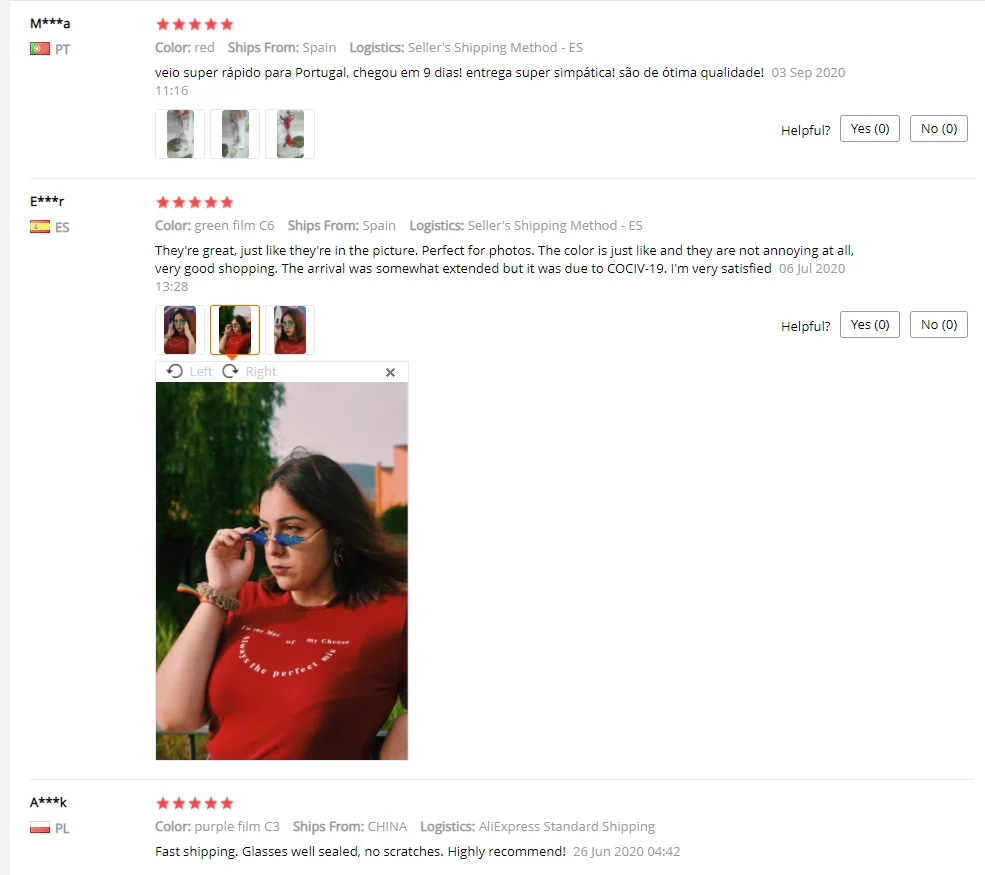Mark M***a's review unhelpful with No (0)
The height and width of the screenshot is (875, 985).
(x=939, y=129)
